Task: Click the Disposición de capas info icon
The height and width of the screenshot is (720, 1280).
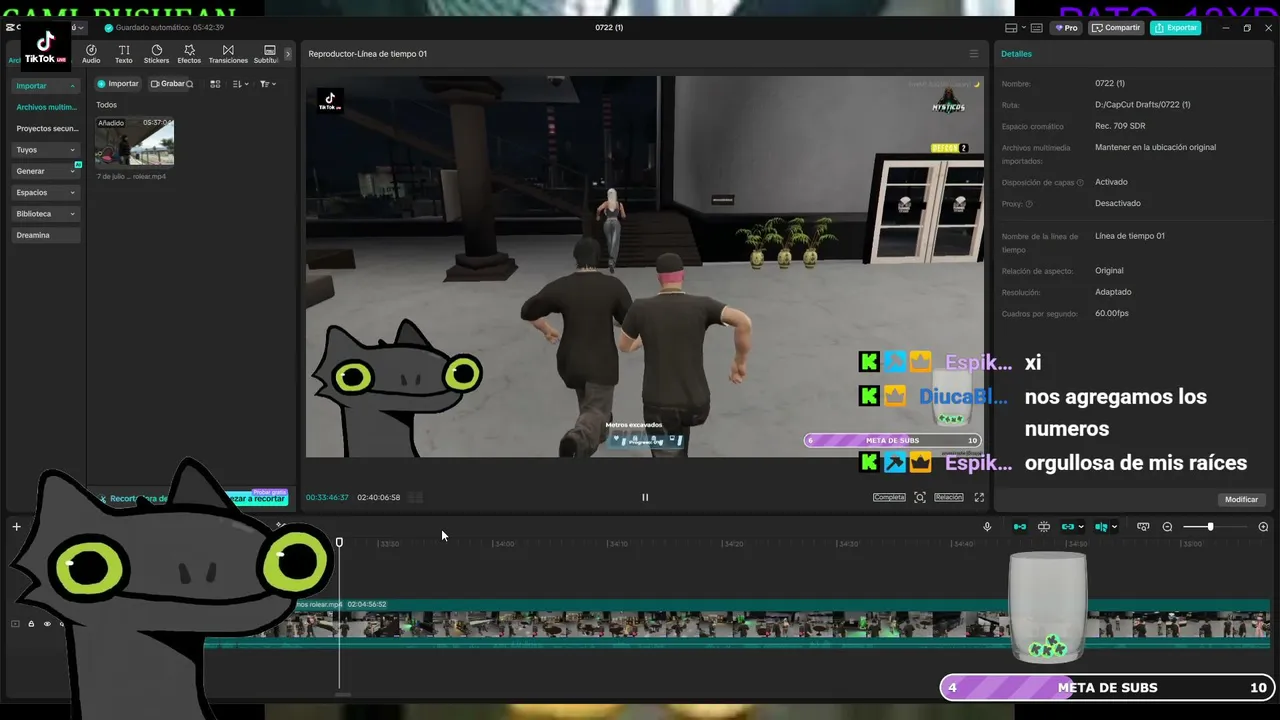Action: click(x=1080, y=182)
